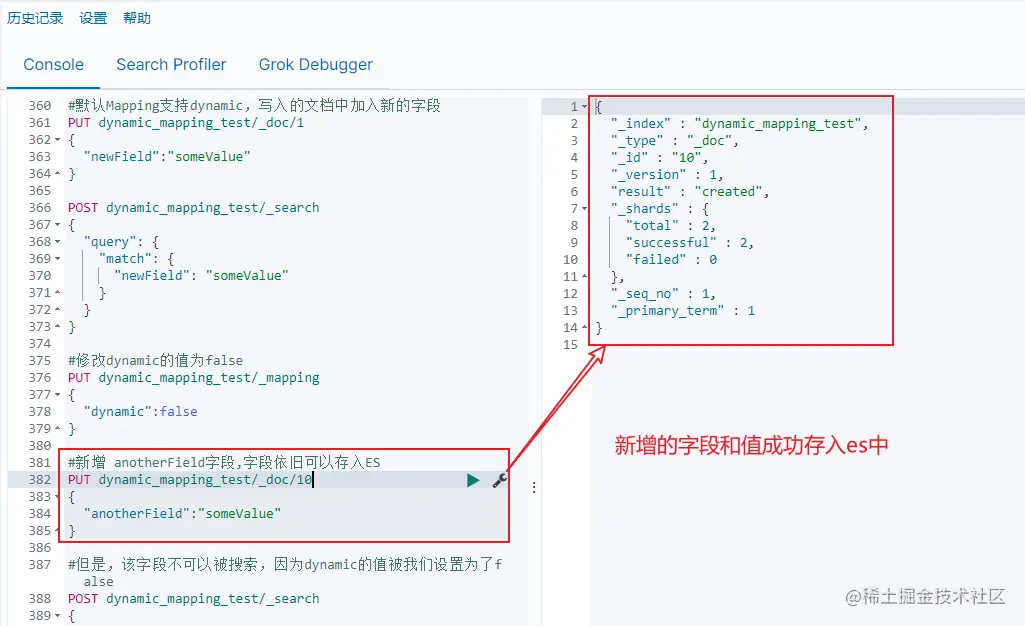The height and width of the screenshot is (626, 1025).
Task: Toggle fold end marker at output line 11
Action: [x=584, y=276]
